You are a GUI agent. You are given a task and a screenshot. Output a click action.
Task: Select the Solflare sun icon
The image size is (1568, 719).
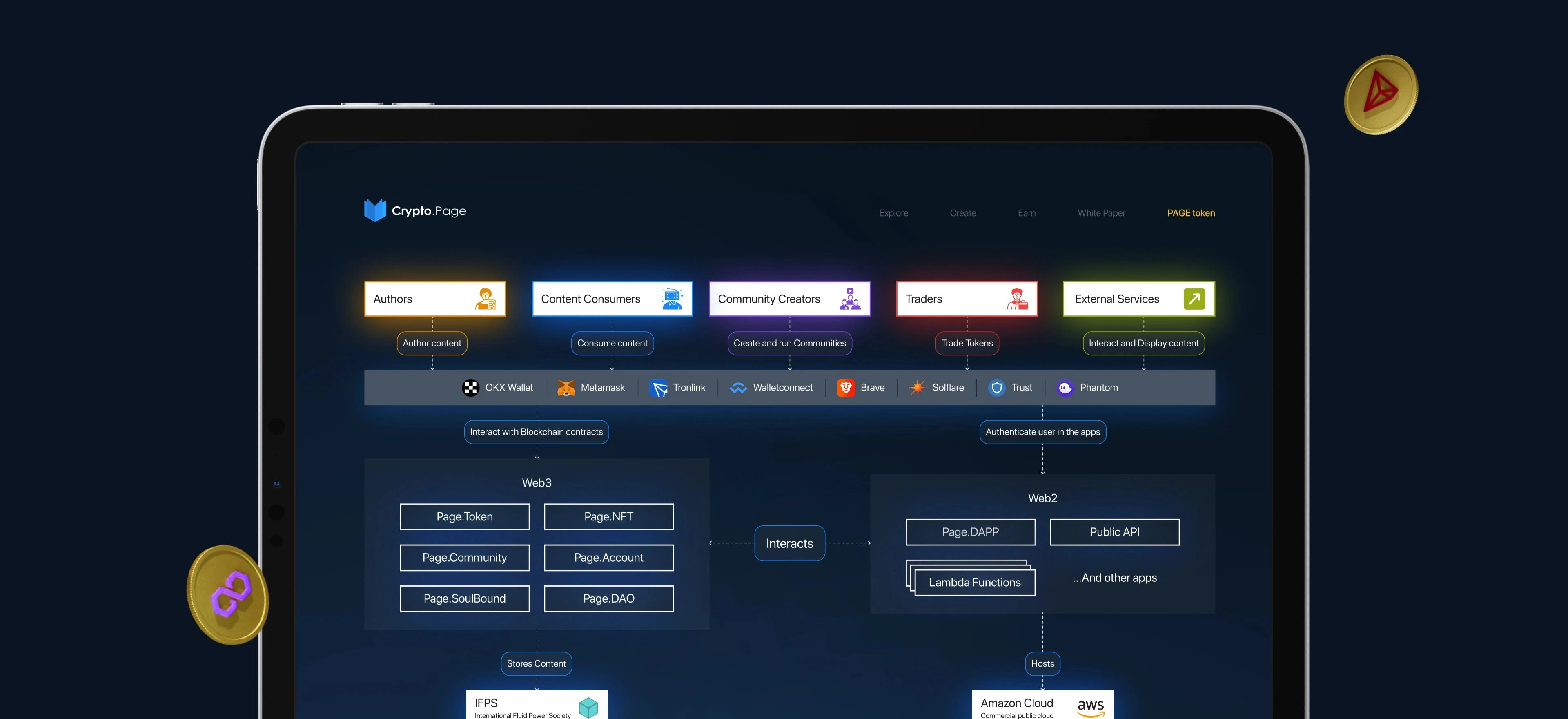point(917,388)
